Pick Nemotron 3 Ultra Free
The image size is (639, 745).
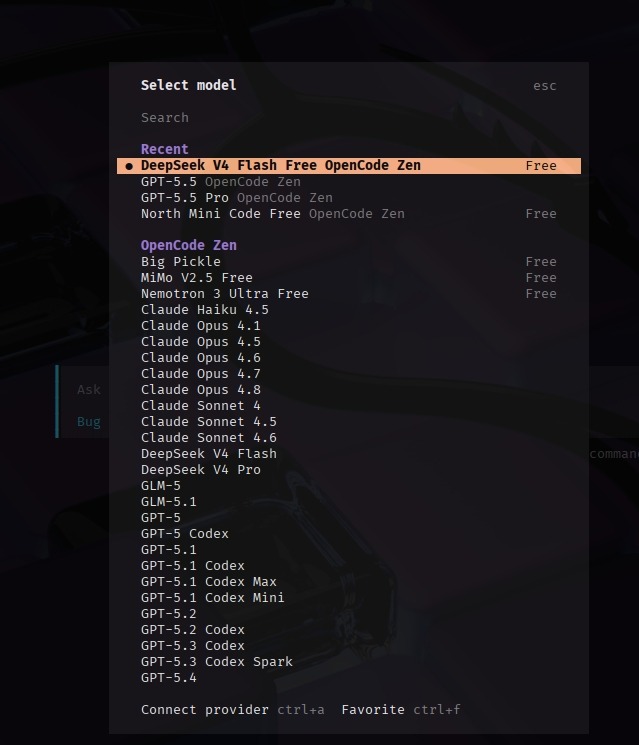click(349, 294)
